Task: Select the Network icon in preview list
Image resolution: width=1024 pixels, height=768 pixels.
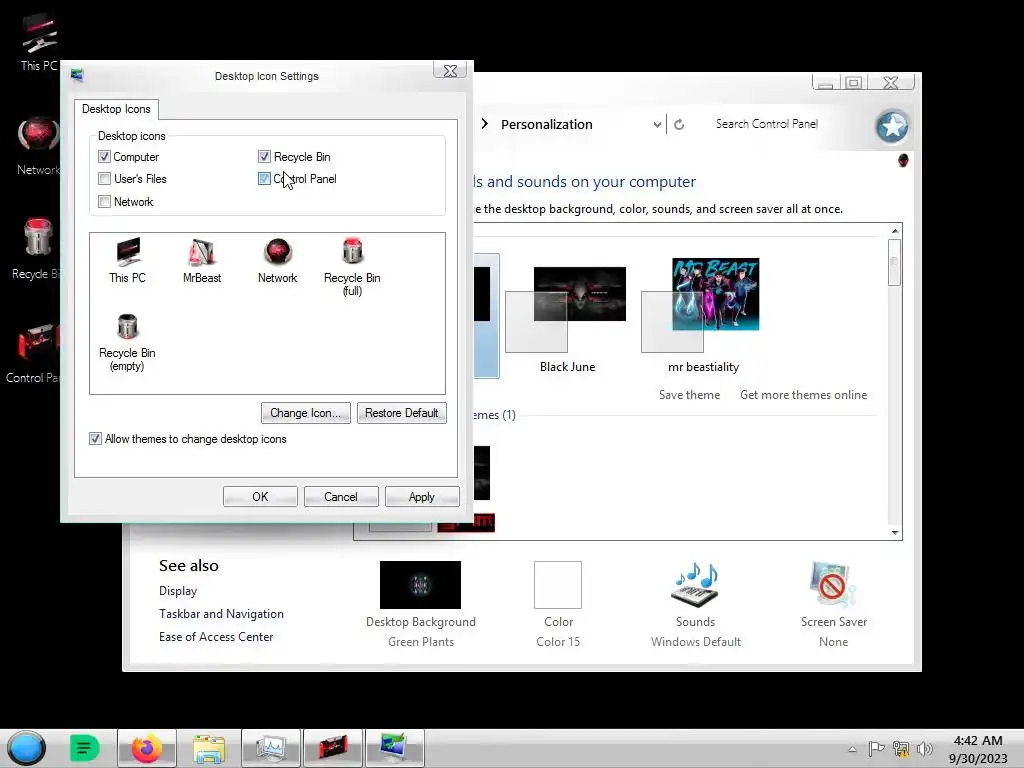Action: (278, 260)
